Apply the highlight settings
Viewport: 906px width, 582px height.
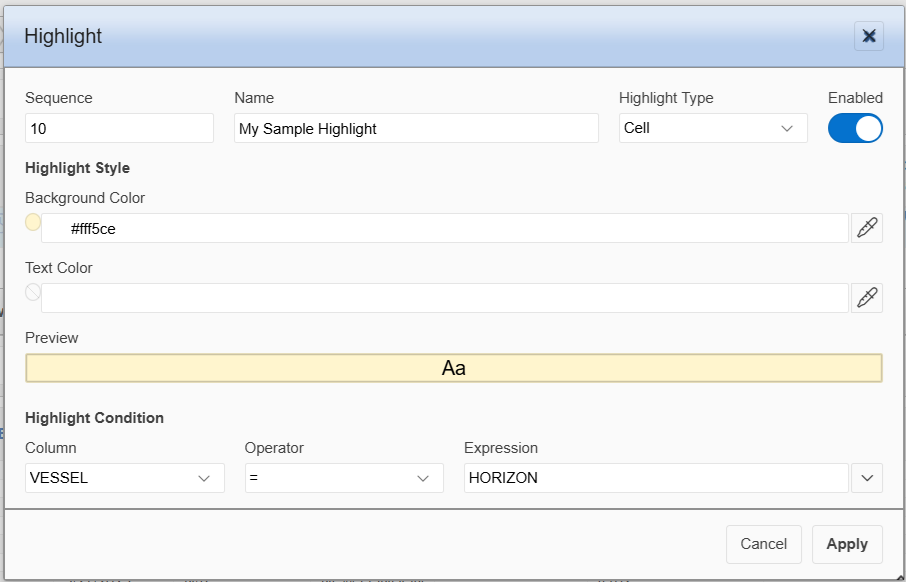pos(847,544)
